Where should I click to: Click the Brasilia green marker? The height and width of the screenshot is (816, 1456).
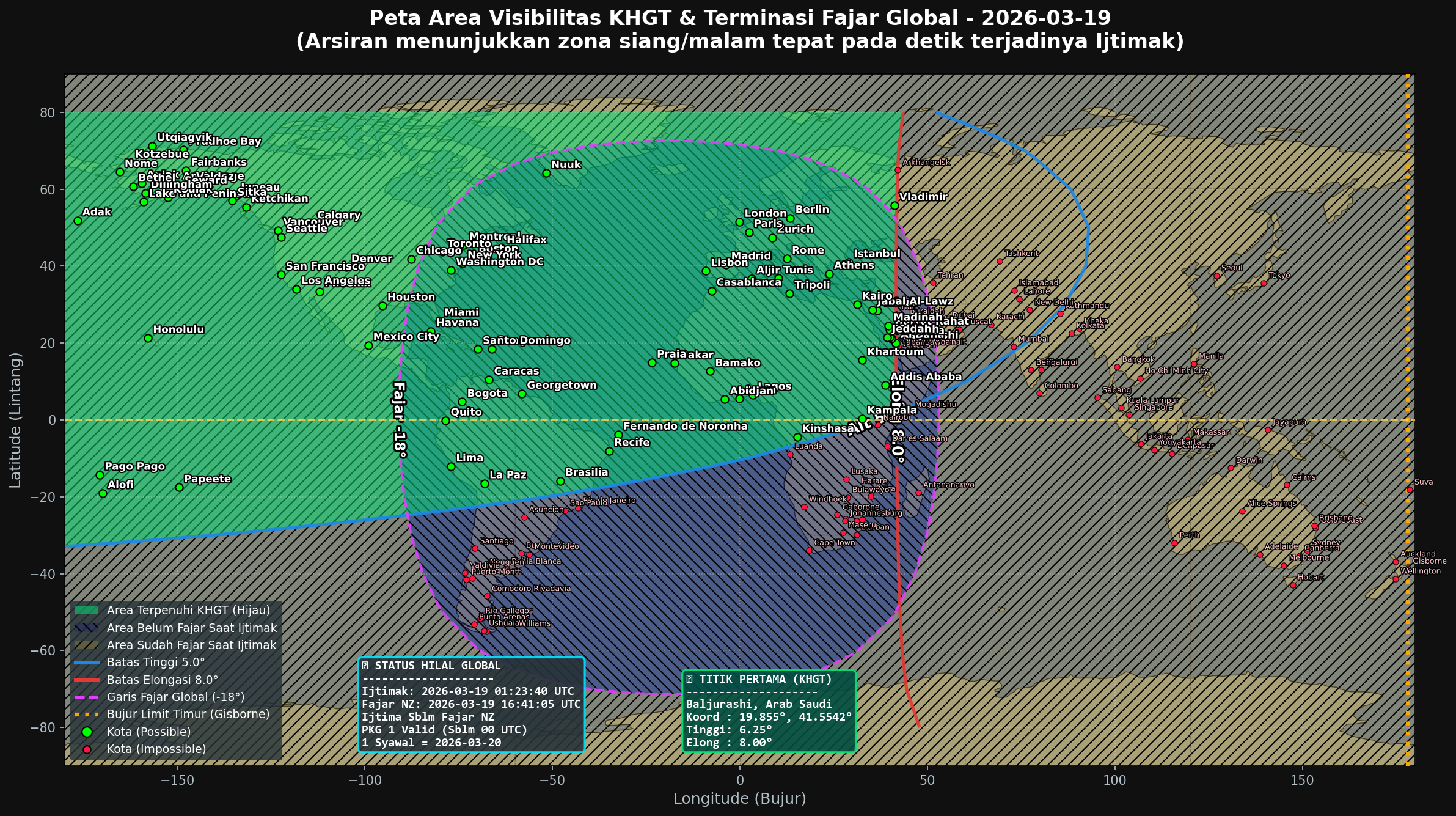click(x=560, y=481)
